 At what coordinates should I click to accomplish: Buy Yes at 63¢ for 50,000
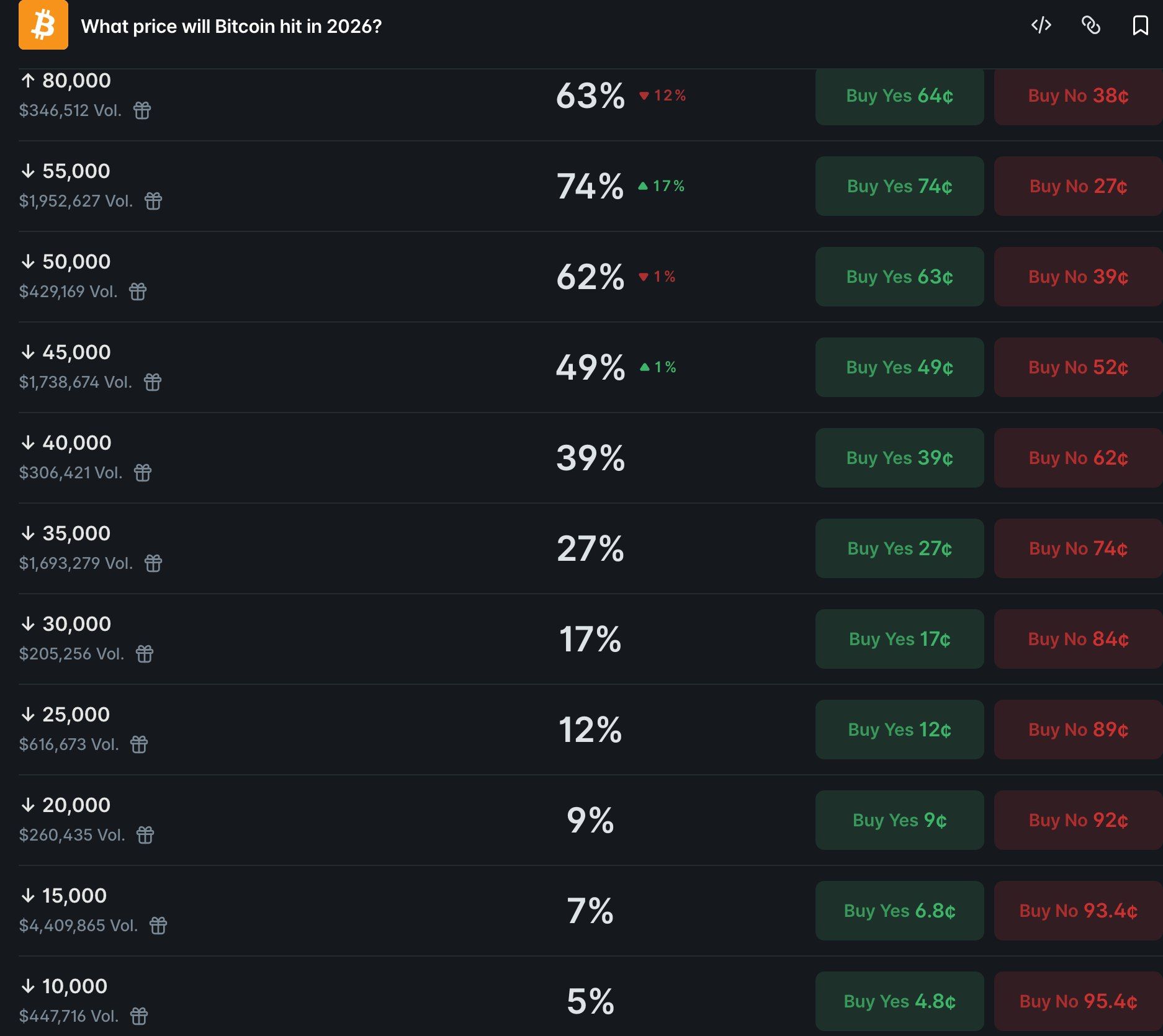click(x=899, y=277)
